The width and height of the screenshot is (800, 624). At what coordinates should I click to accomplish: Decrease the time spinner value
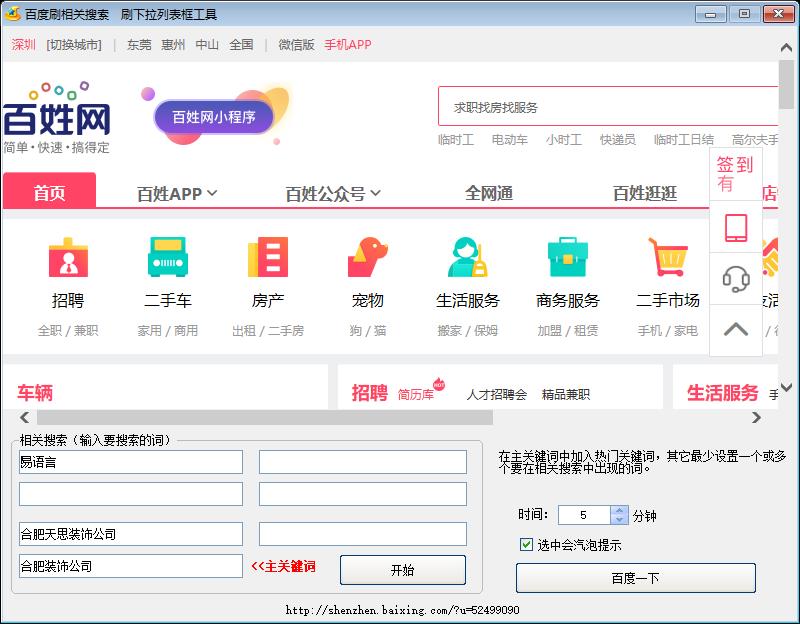point(619,519)
